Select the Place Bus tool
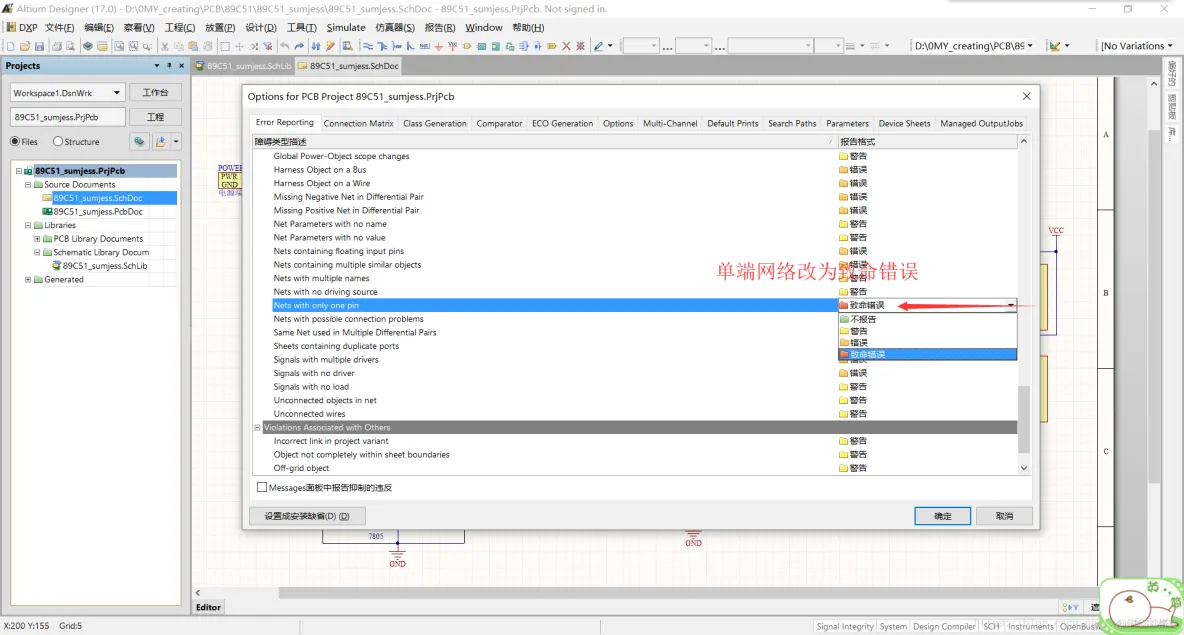The height and width of the screenshot is (635, 1184). 382,46
